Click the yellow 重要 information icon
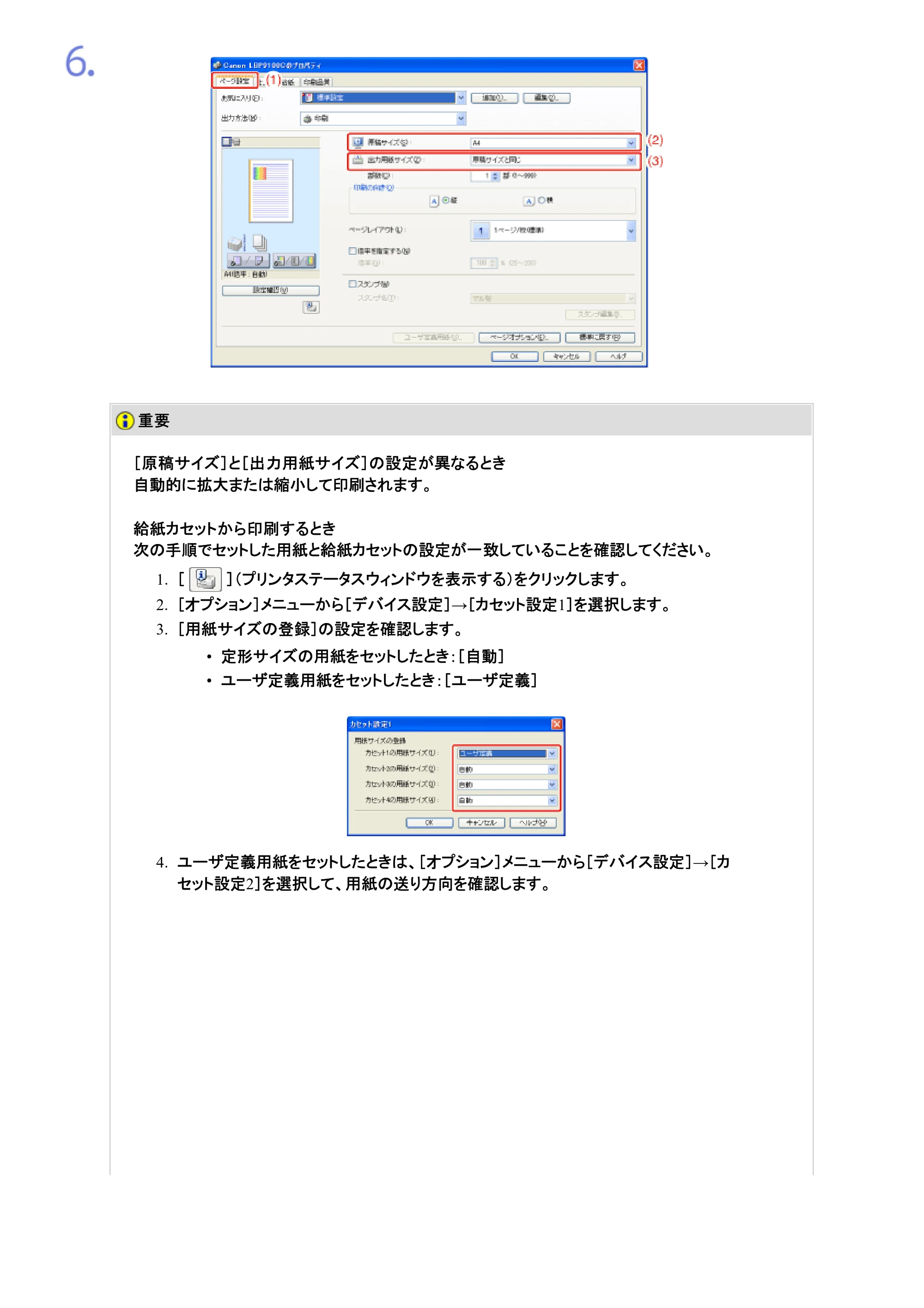Viewport: 924px width, 1308px height. click(125, 421)
